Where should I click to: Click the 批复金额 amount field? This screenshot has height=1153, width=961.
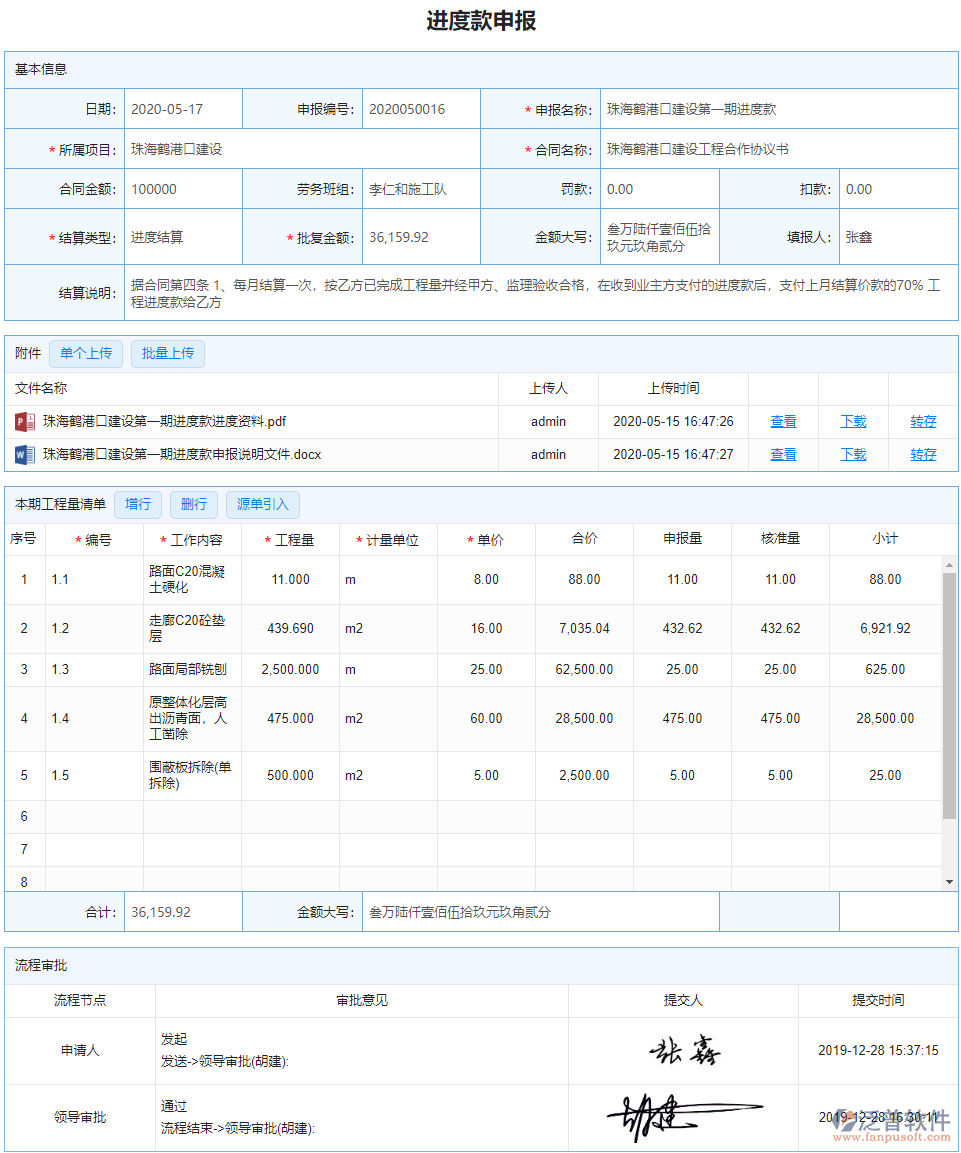pyautogui.click(x=420, y=236)
